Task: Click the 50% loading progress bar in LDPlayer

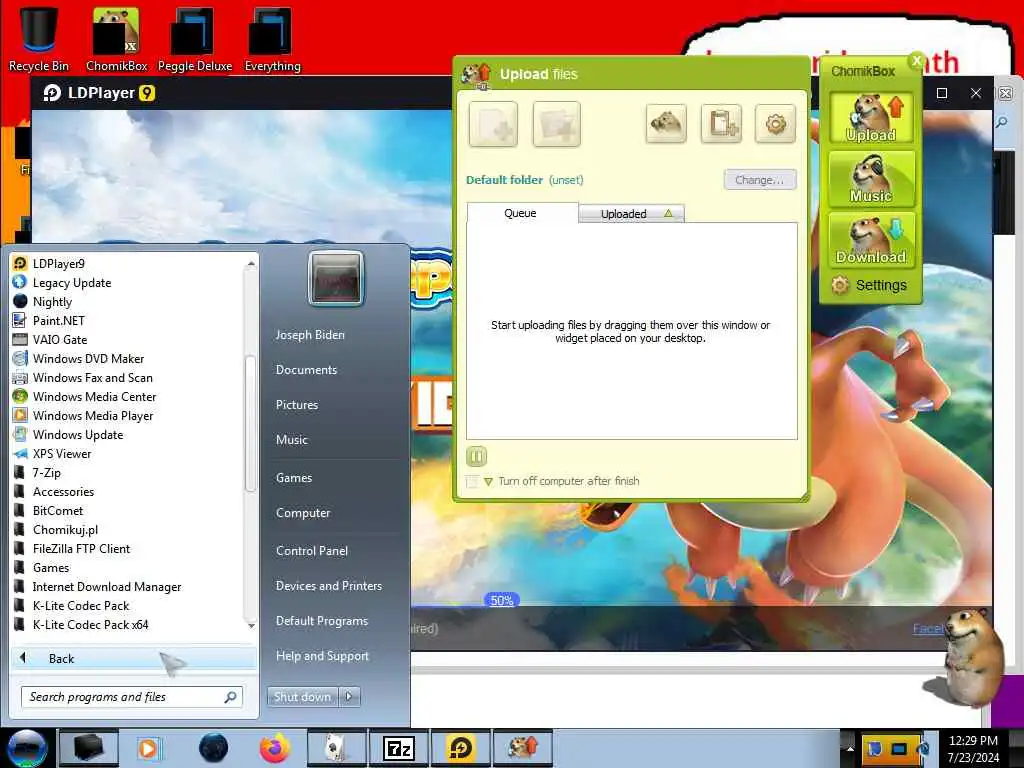Action: point(502,600)
